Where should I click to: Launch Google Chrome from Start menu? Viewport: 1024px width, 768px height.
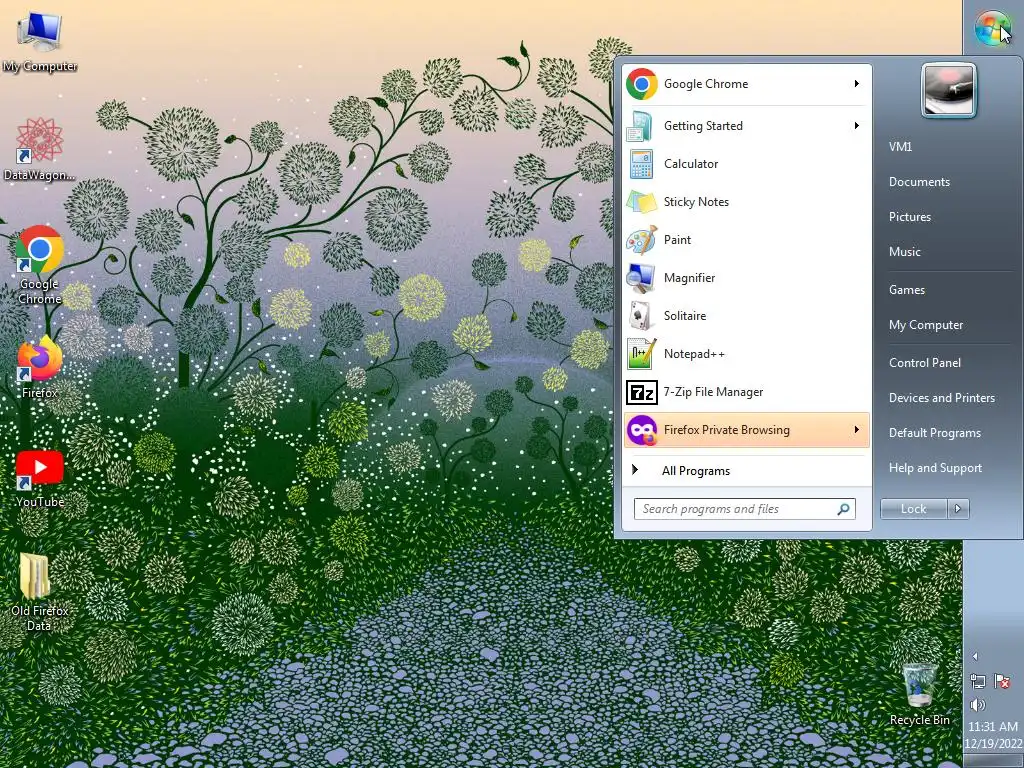point(746,84)
